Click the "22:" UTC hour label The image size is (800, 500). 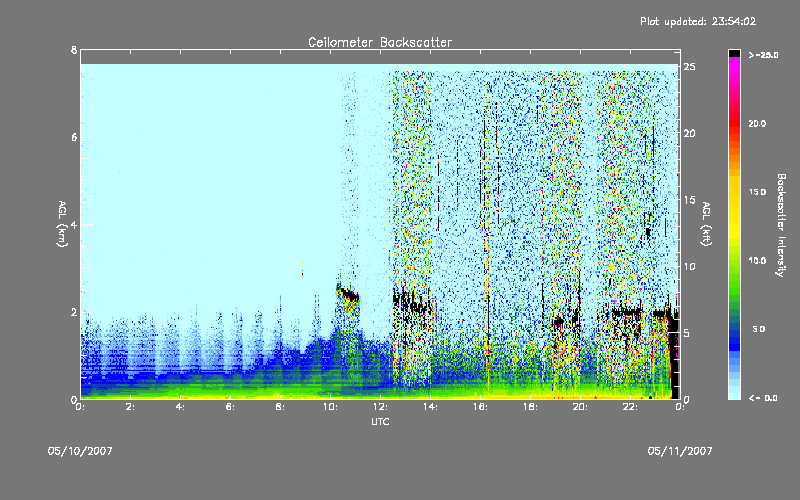tap(630, 407)
